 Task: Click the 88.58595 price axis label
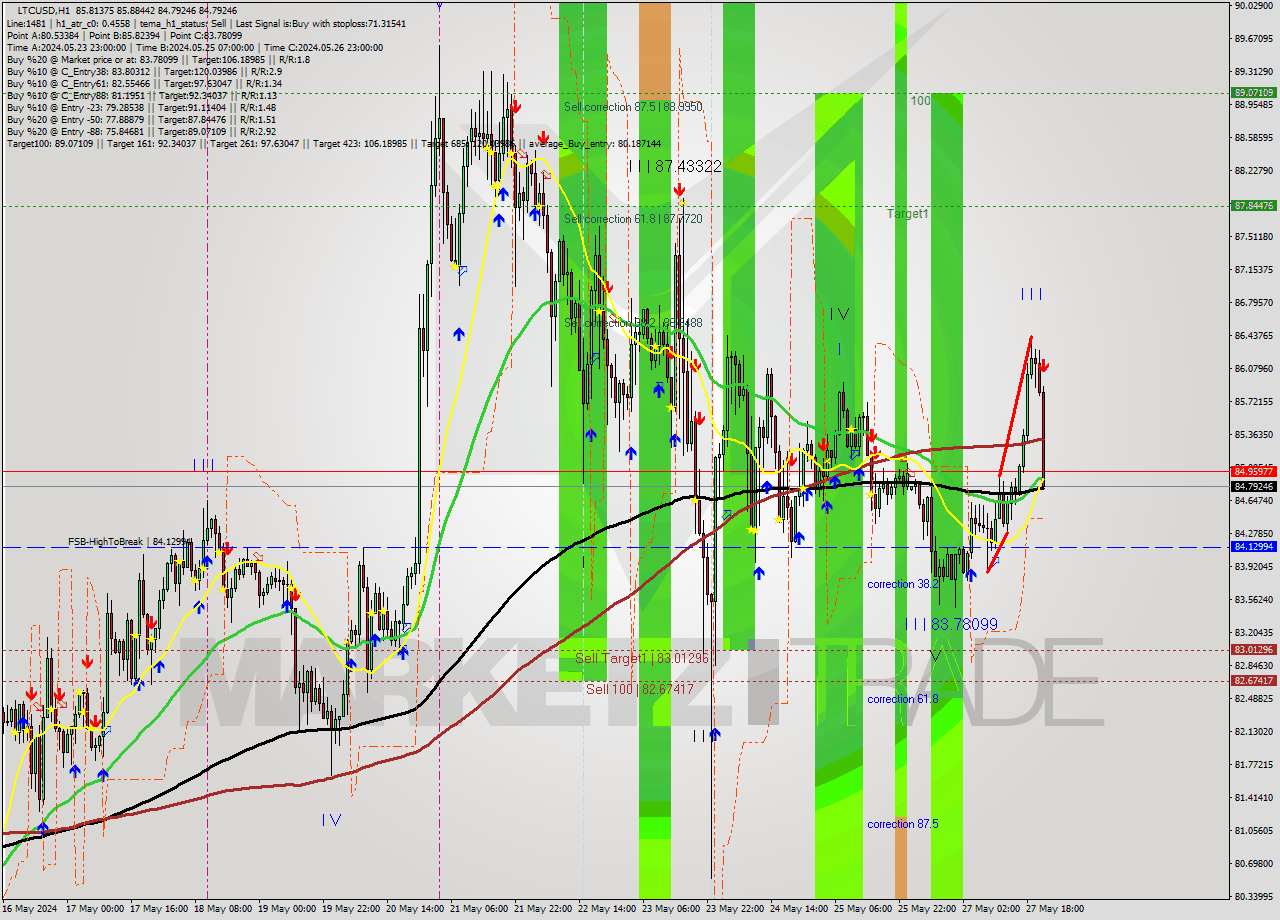(x=1253, y=138)
